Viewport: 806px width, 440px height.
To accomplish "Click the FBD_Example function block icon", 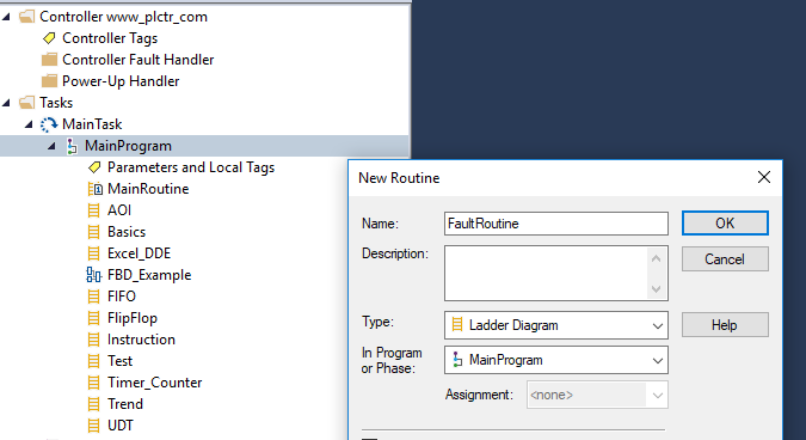I will click(94, 275).
